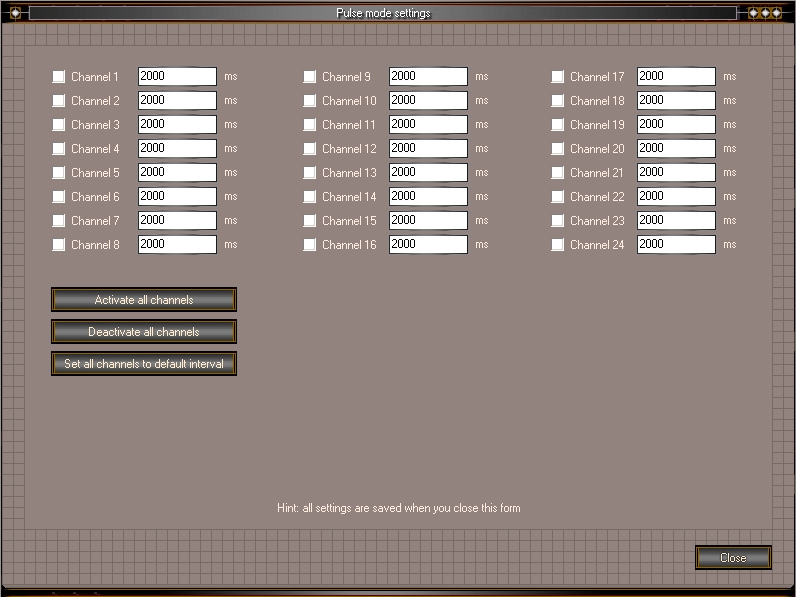Click the diamond icon left of the title bar
Screen dimensions: 796x597
coord(15,13)
